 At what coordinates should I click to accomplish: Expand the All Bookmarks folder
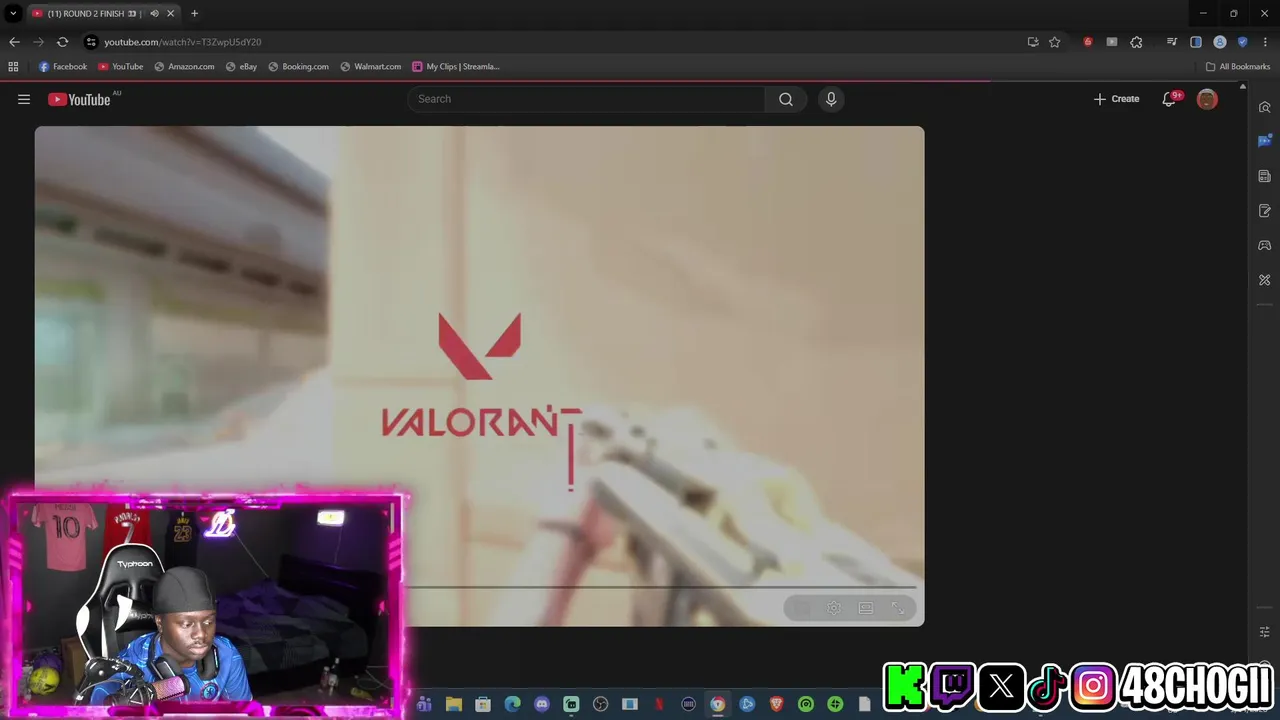point(1237,67)
